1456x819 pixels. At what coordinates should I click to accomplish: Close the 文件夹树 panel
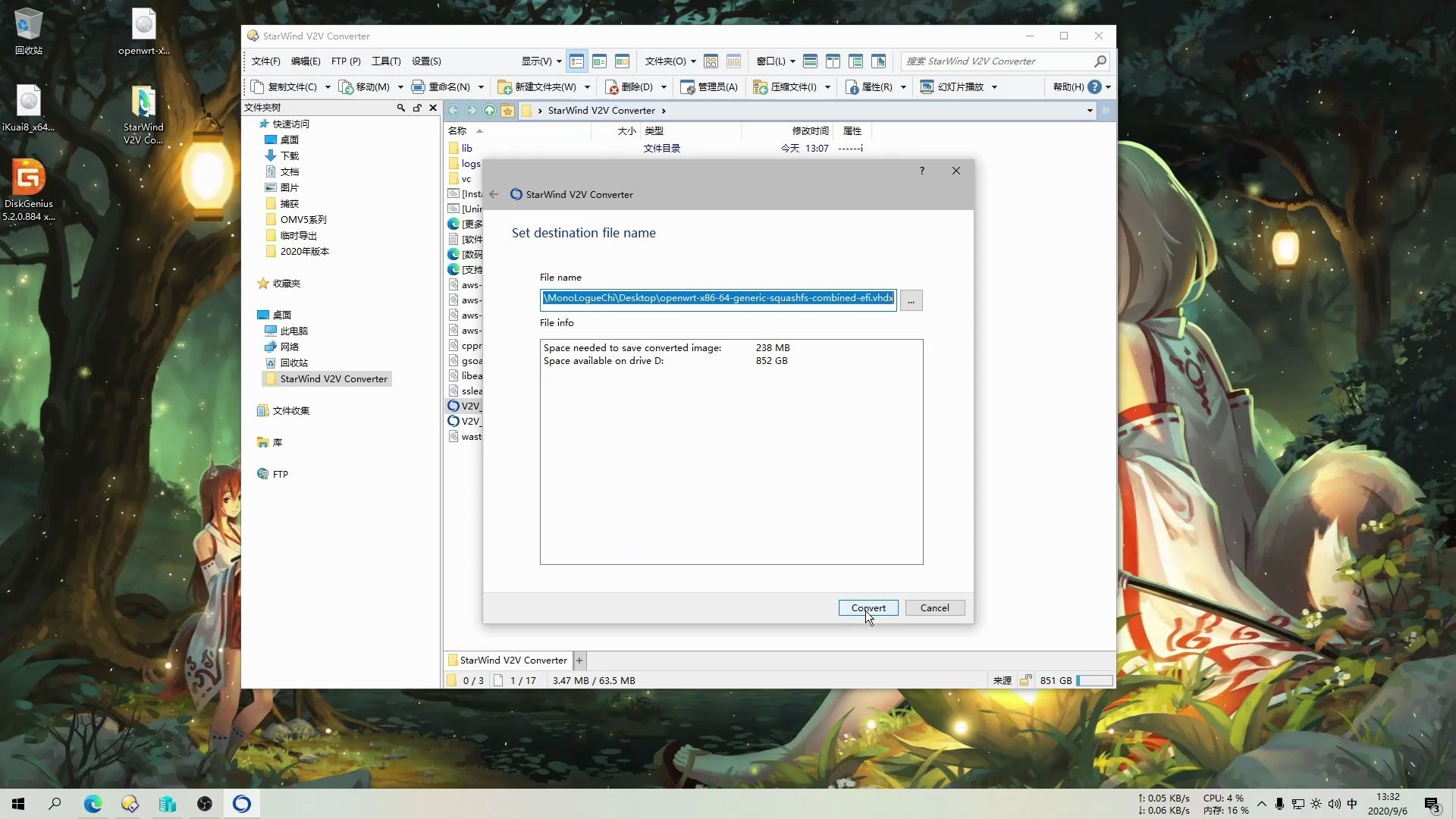coord(433,108)
